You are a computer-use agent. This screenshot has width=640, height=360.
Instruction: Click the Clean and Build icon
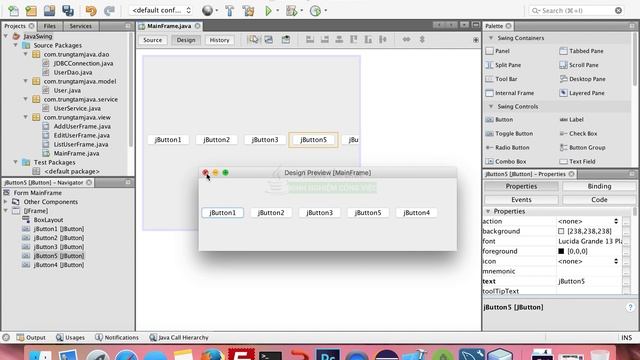(249, 11)
